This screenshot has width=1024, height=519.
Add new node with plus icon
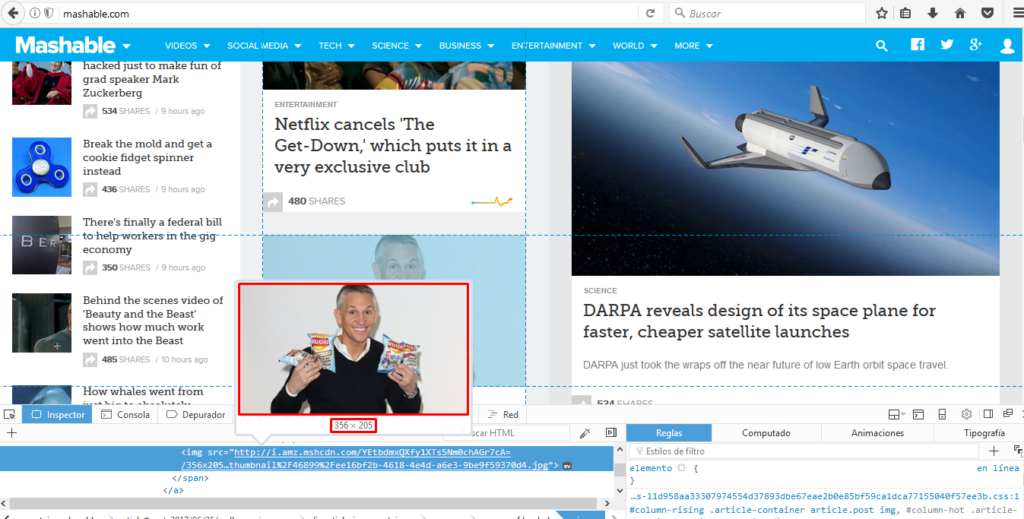pyautogui.click(x=11, y=433)
